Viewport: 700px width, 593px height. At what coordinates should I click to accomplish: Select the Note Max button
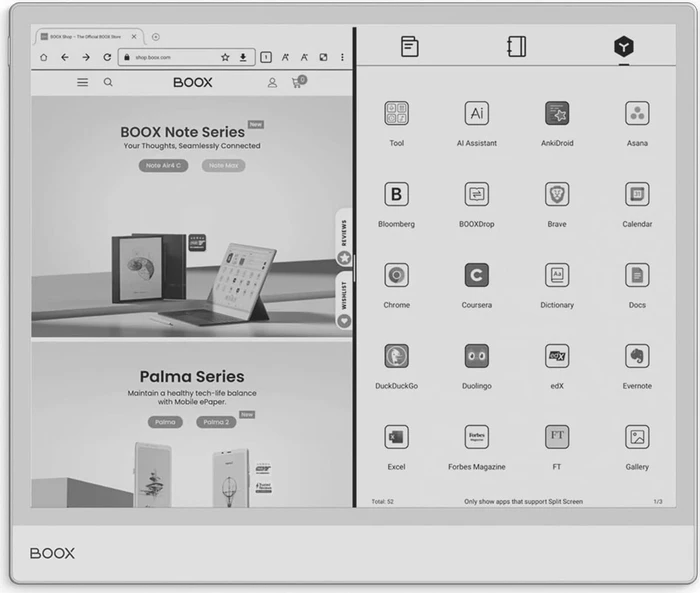(224, 166)
